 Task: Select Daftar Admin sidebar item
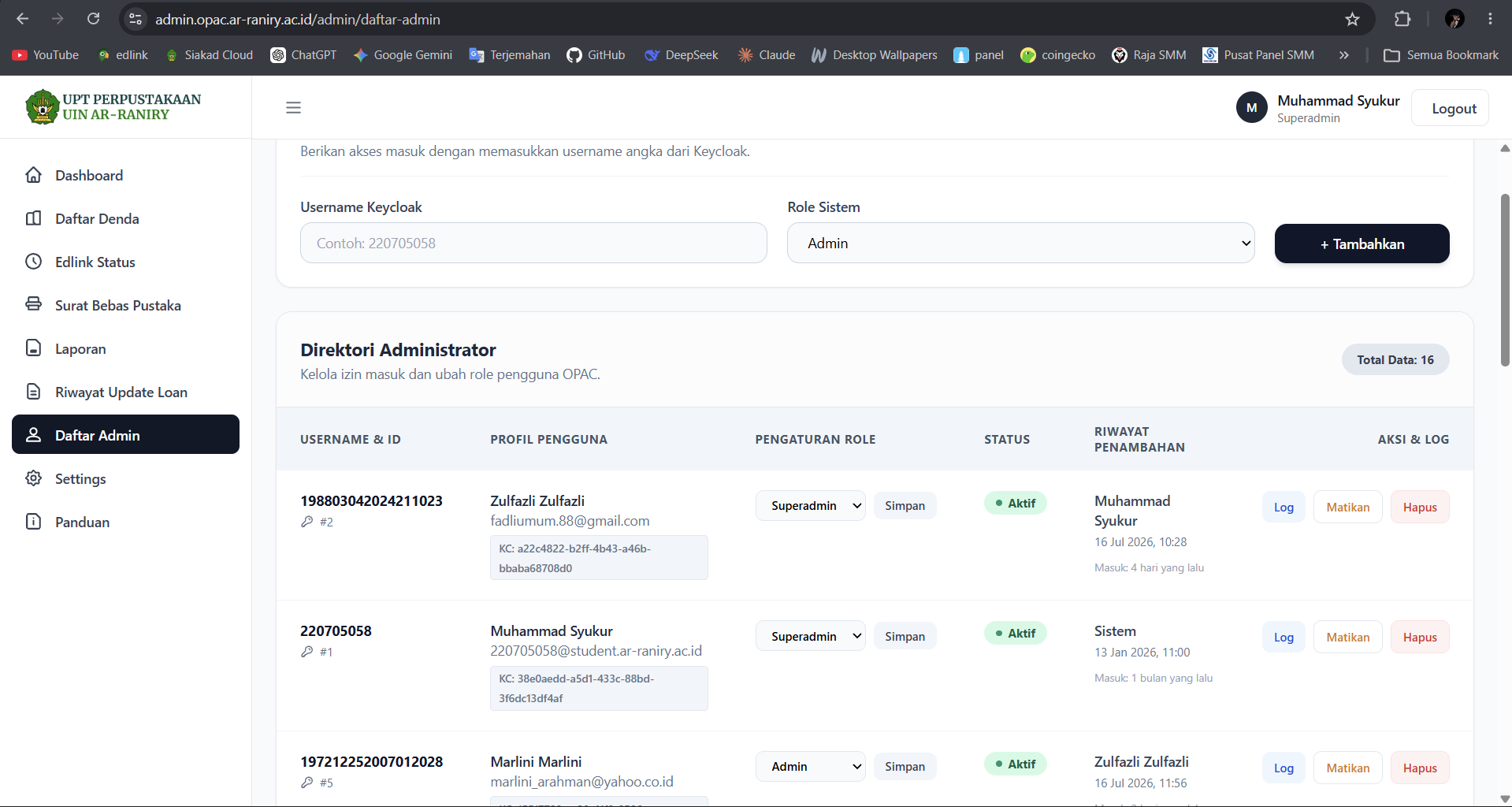[x=125, y=434]
